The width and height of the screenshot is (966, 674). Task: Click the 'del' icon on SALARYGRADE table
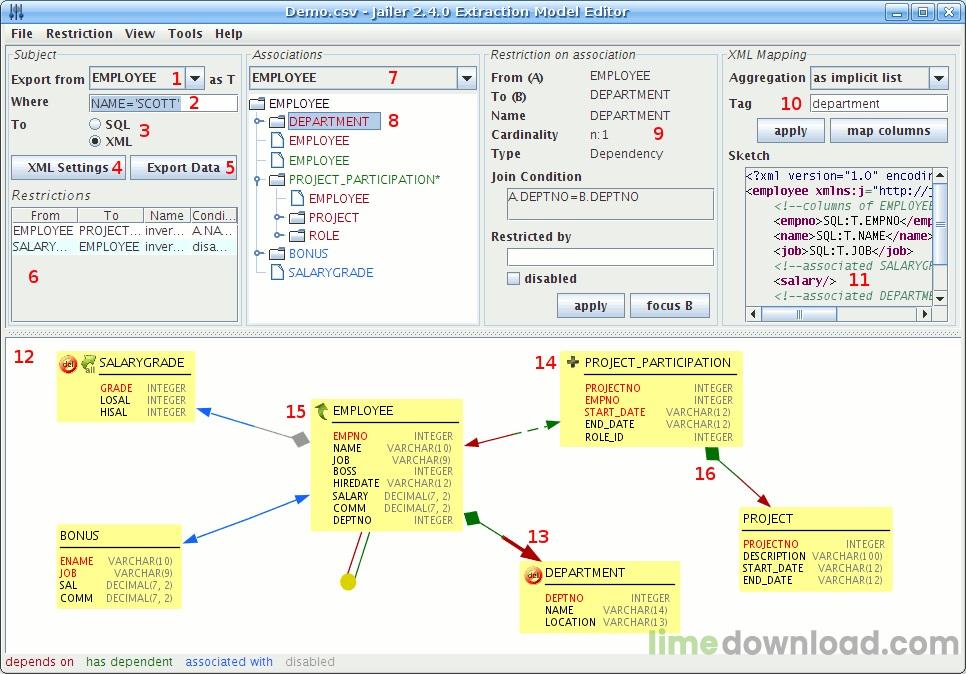point(68,364)
